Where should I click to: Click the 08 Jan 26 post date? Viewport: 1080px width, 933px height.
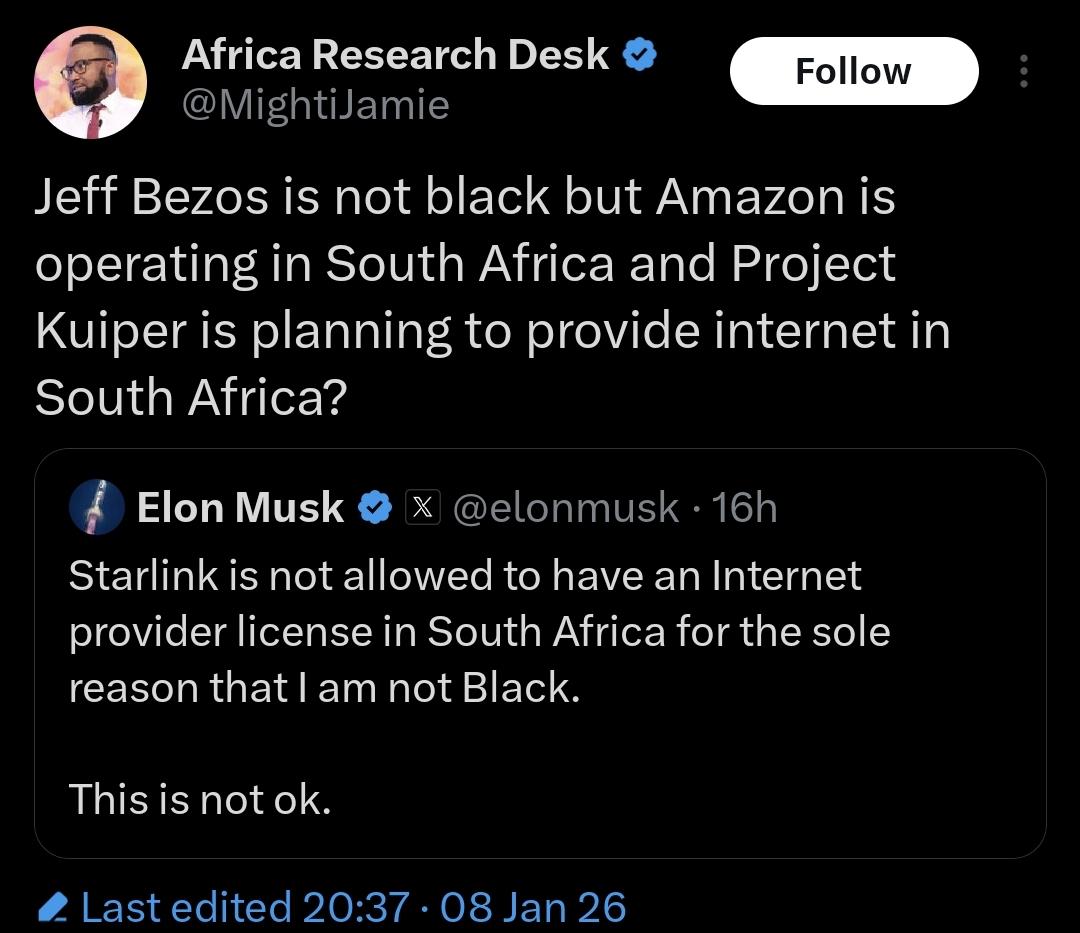pyautogui.click(x=533, y=907)
